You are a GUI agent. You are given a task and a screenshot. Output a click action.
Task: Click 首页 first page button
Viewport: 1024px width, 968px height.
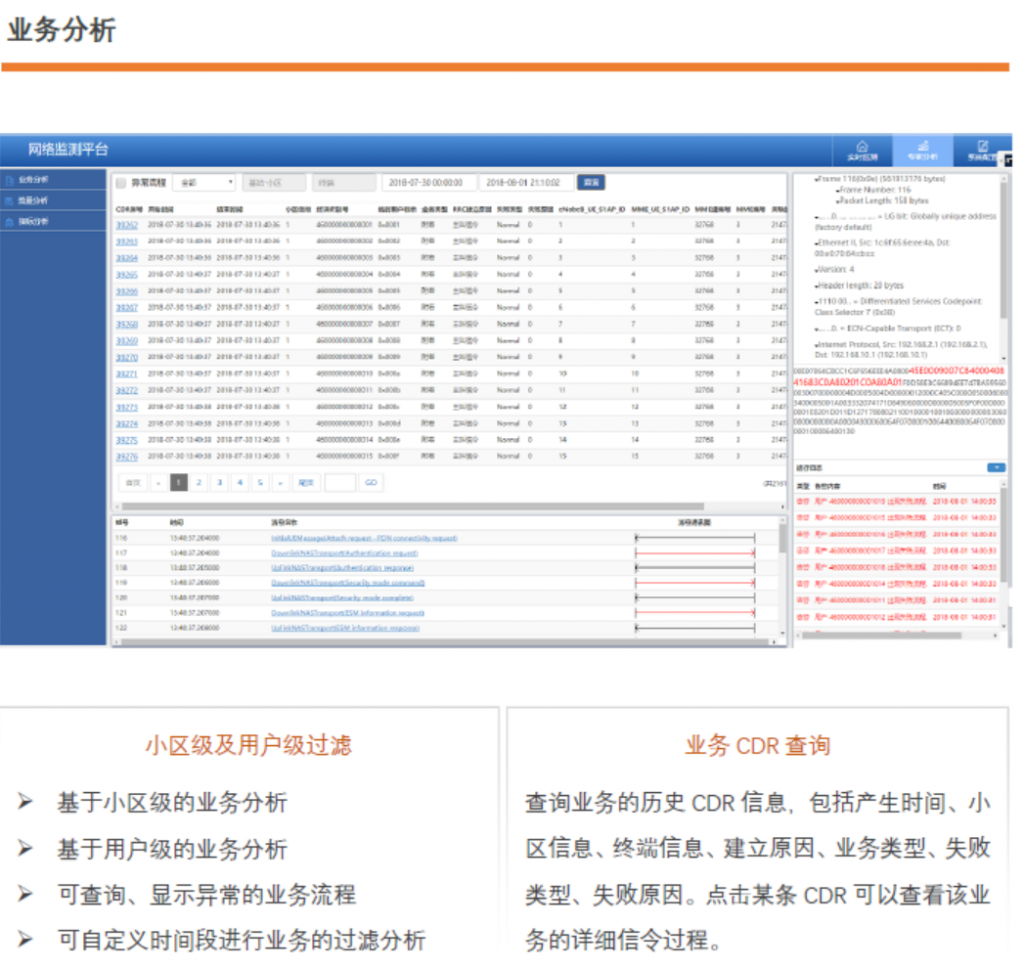(133, 483)
